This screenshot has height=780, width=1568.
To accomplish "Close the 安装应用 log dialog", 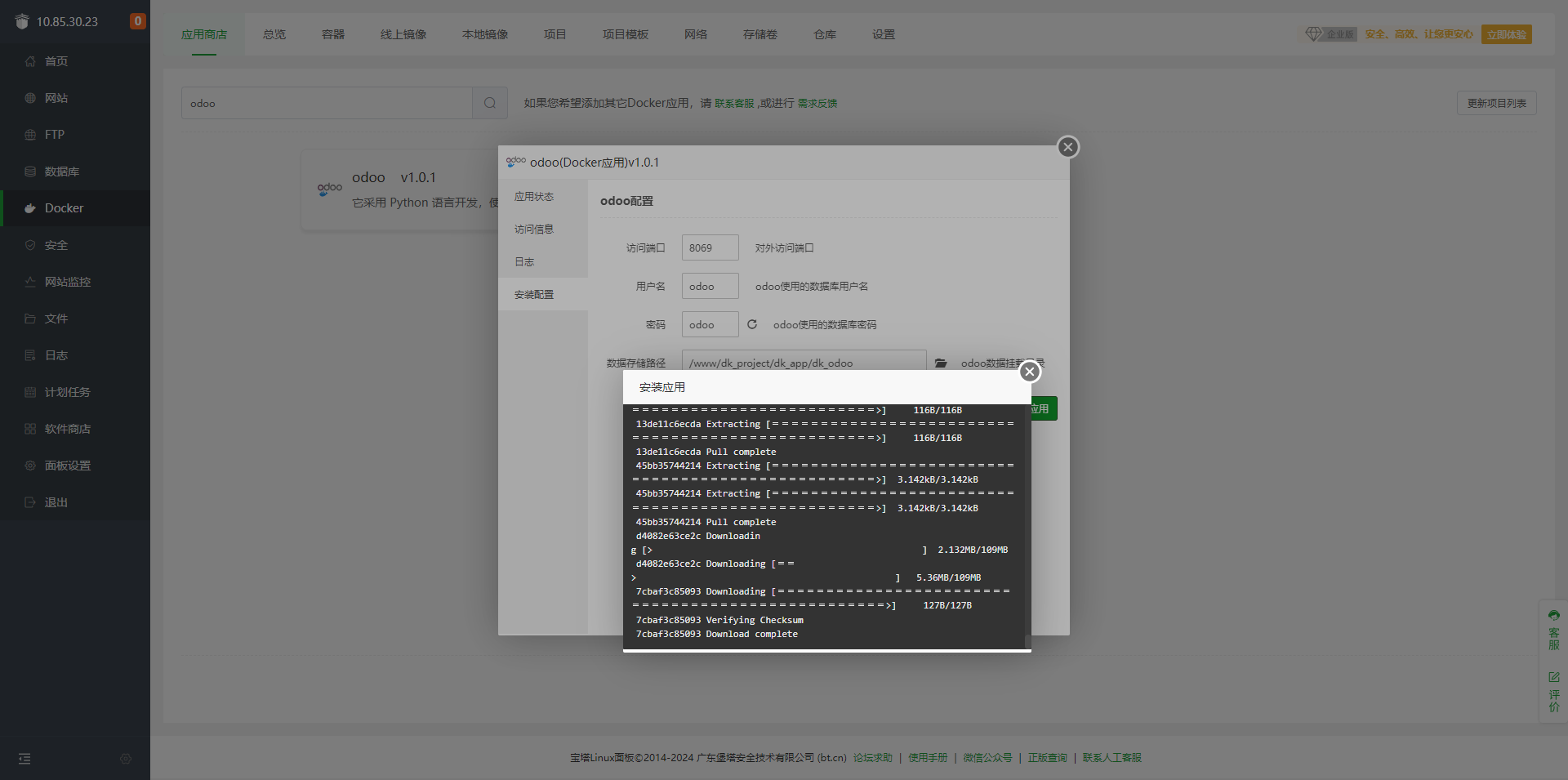I will [1030, 372].
